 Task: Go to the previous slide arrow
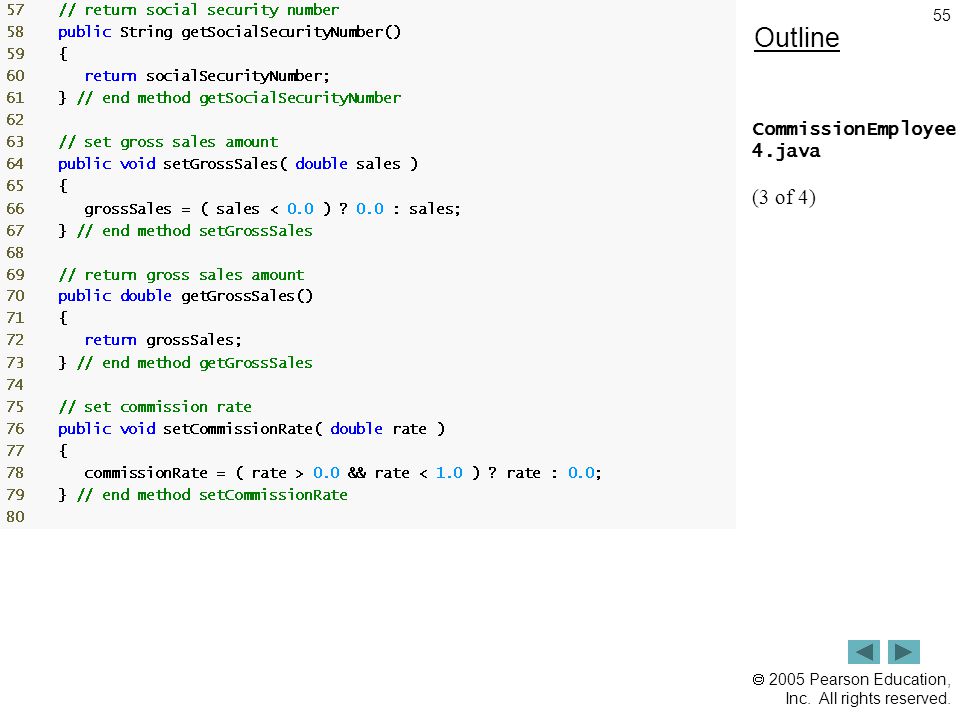point(863,651)
